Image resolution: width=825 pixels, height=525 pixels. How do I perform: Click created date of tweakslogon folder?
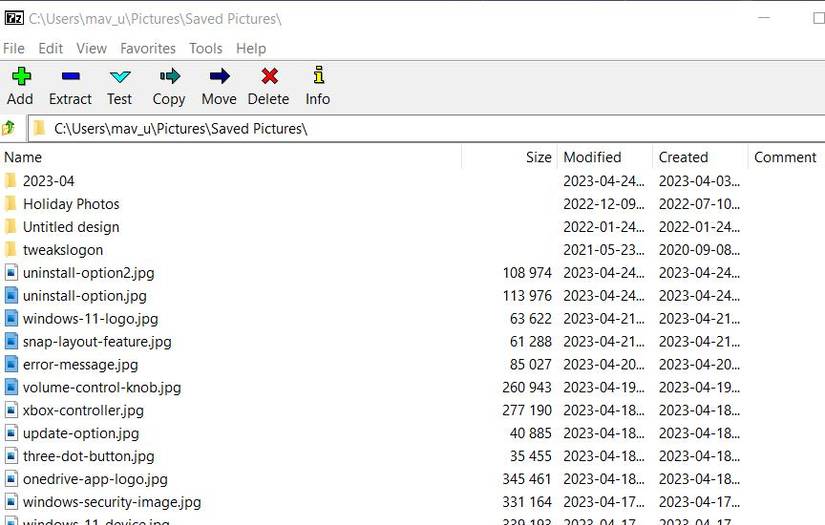[699, 249]
